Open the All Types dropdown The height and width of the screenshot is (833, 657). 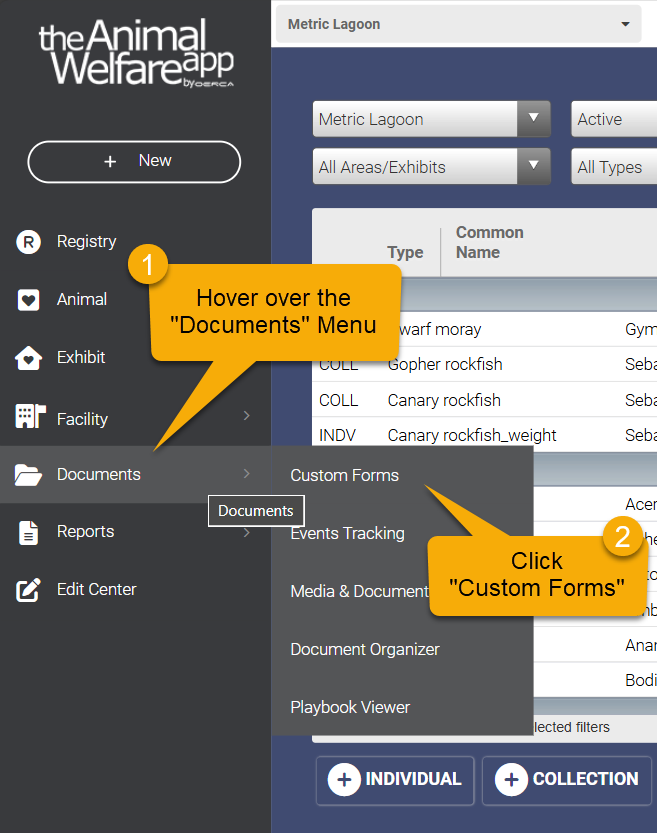pos(614,167)
